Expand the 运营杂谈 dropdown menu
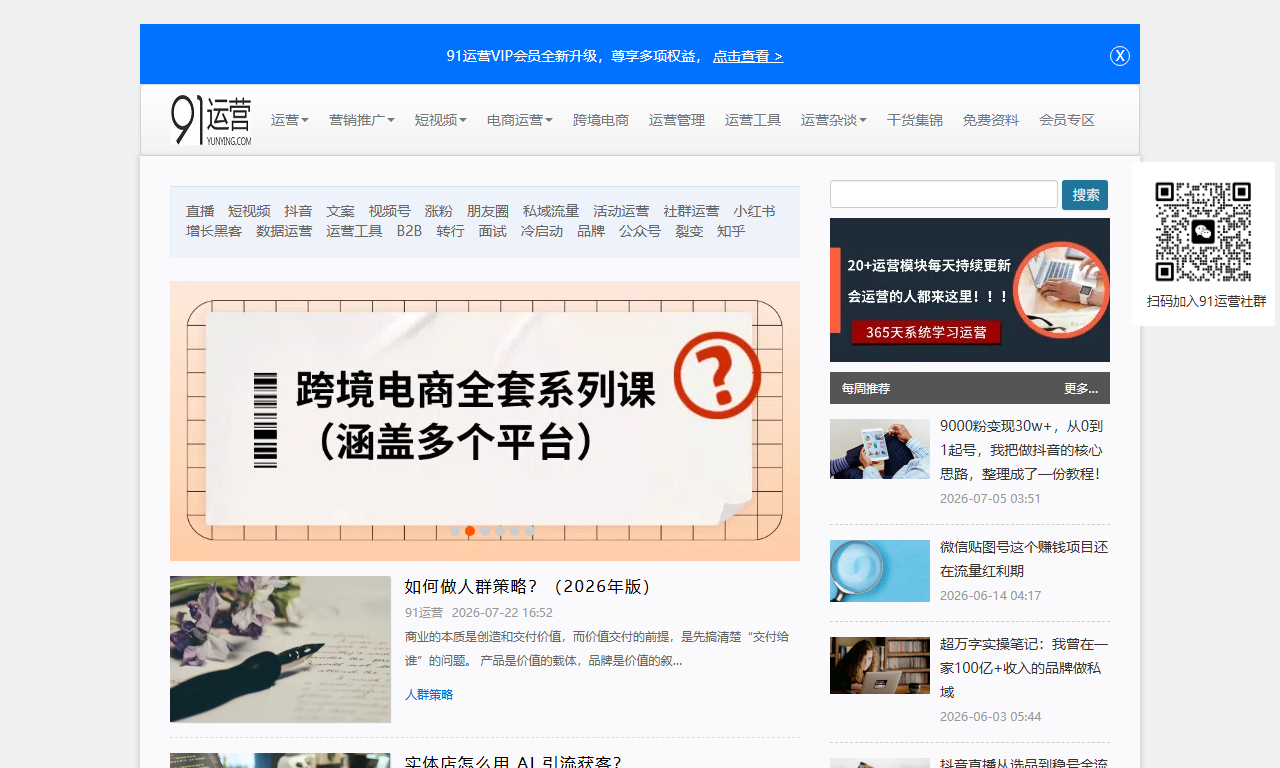1280x768 pixels. point(834,120)
